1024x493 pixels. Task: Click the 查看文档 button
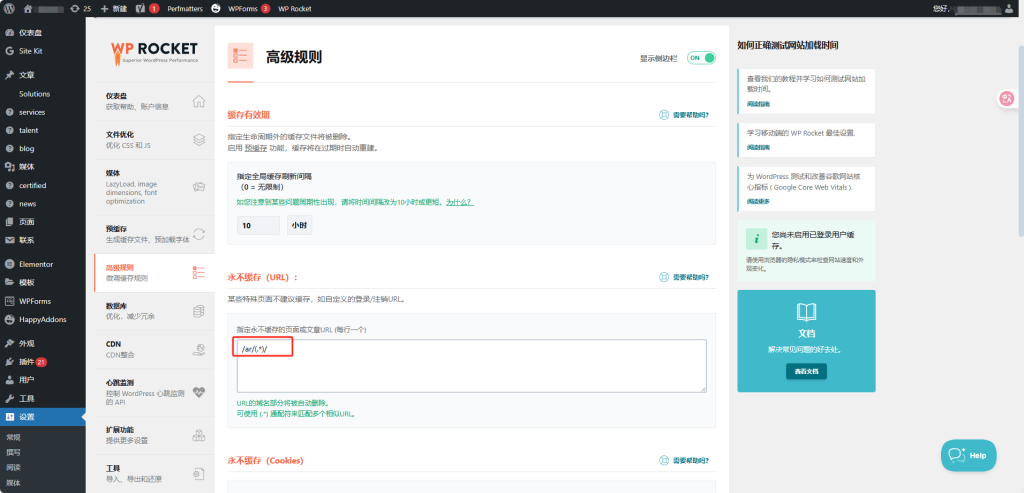coord(806,371)
